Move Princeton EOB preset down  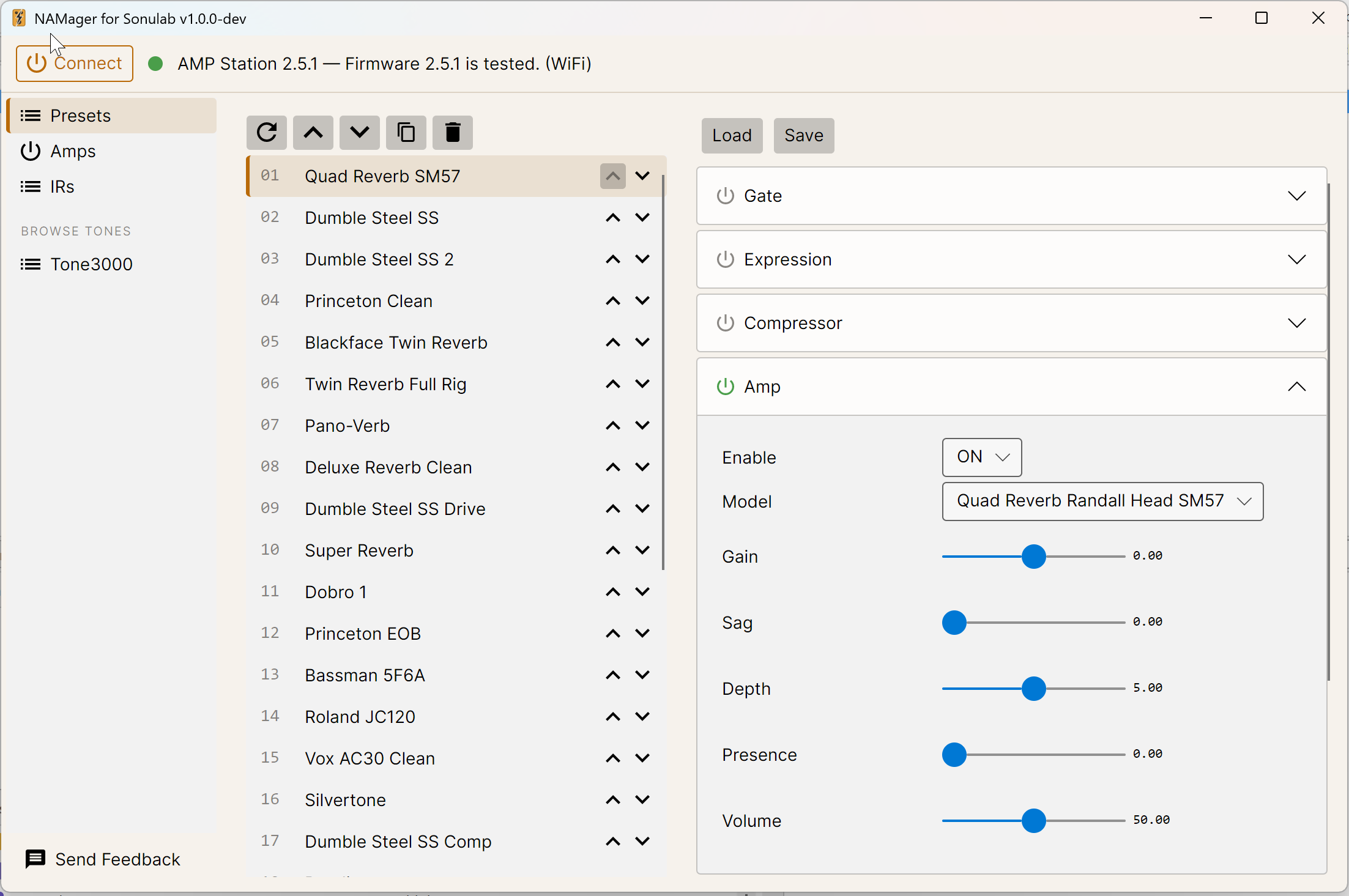click(642, 634)
